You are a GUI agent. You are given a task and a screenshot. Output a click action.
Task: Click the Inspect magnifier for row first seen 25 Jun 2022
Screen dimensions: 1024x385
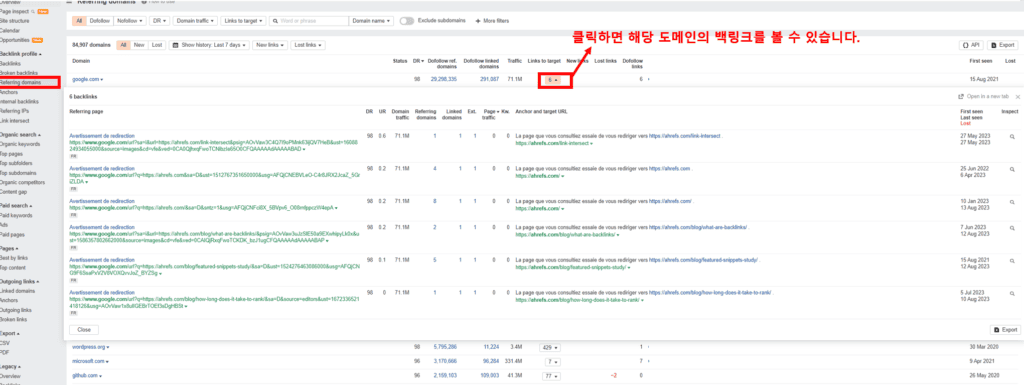click(x=1012, y=170)
